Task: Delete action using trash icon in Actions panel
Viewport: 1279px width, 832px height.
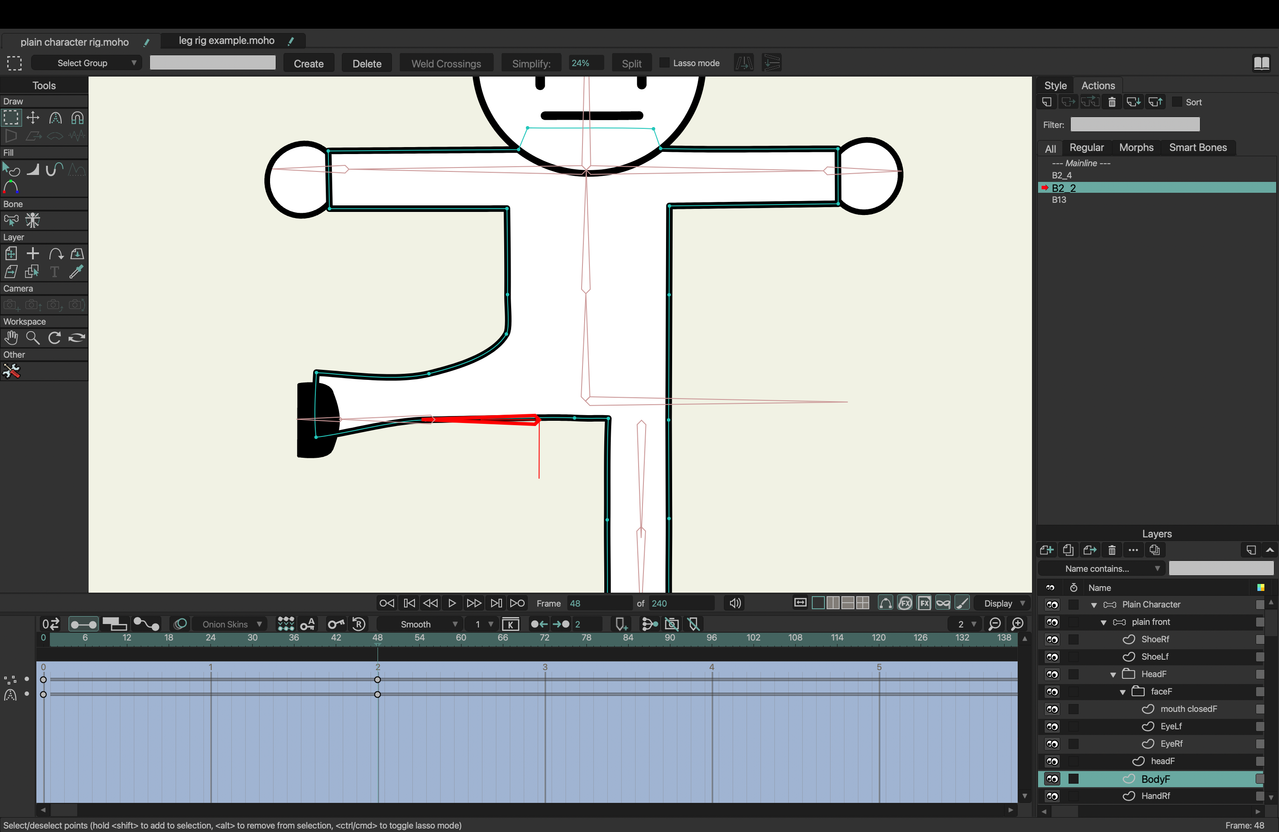Action: (1111, 102)
